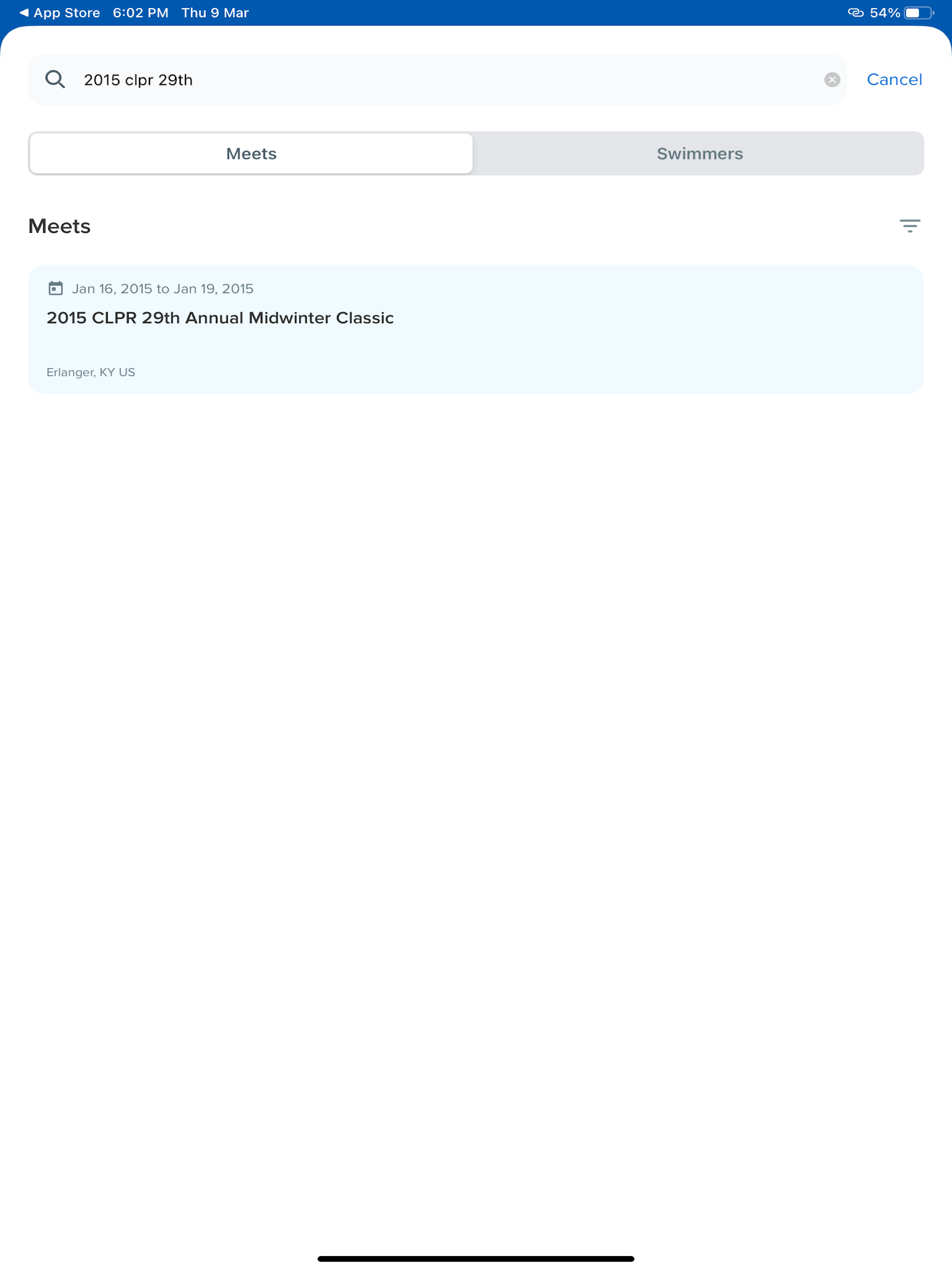Tap the 6:02 PM clock in the status bar
The height and width of the screenshot is (1270, 952).
coord(141,13)
